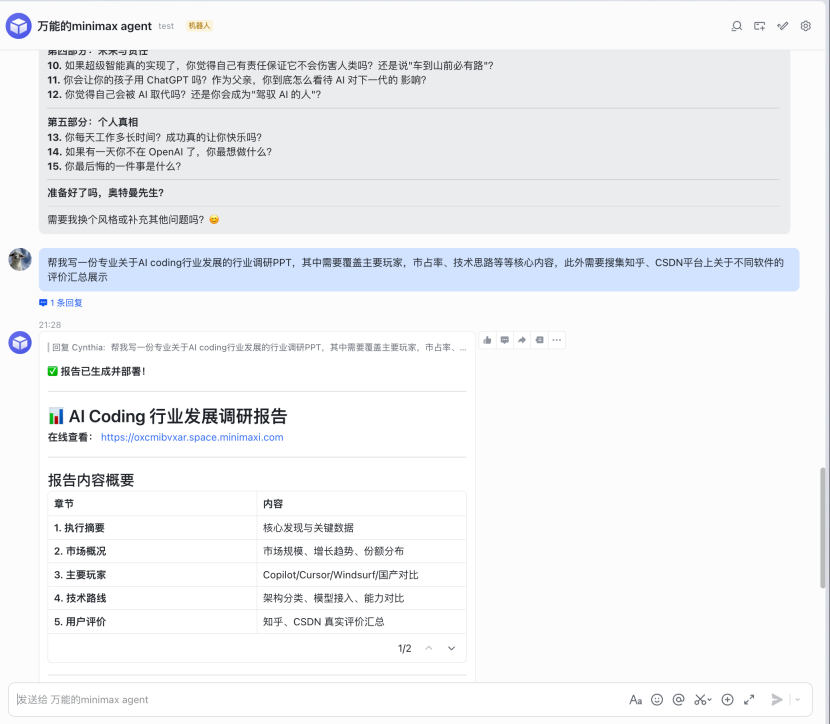Click the plus circle attachment icon
Viewport: 830px width, 724px height.
[728, 700]
